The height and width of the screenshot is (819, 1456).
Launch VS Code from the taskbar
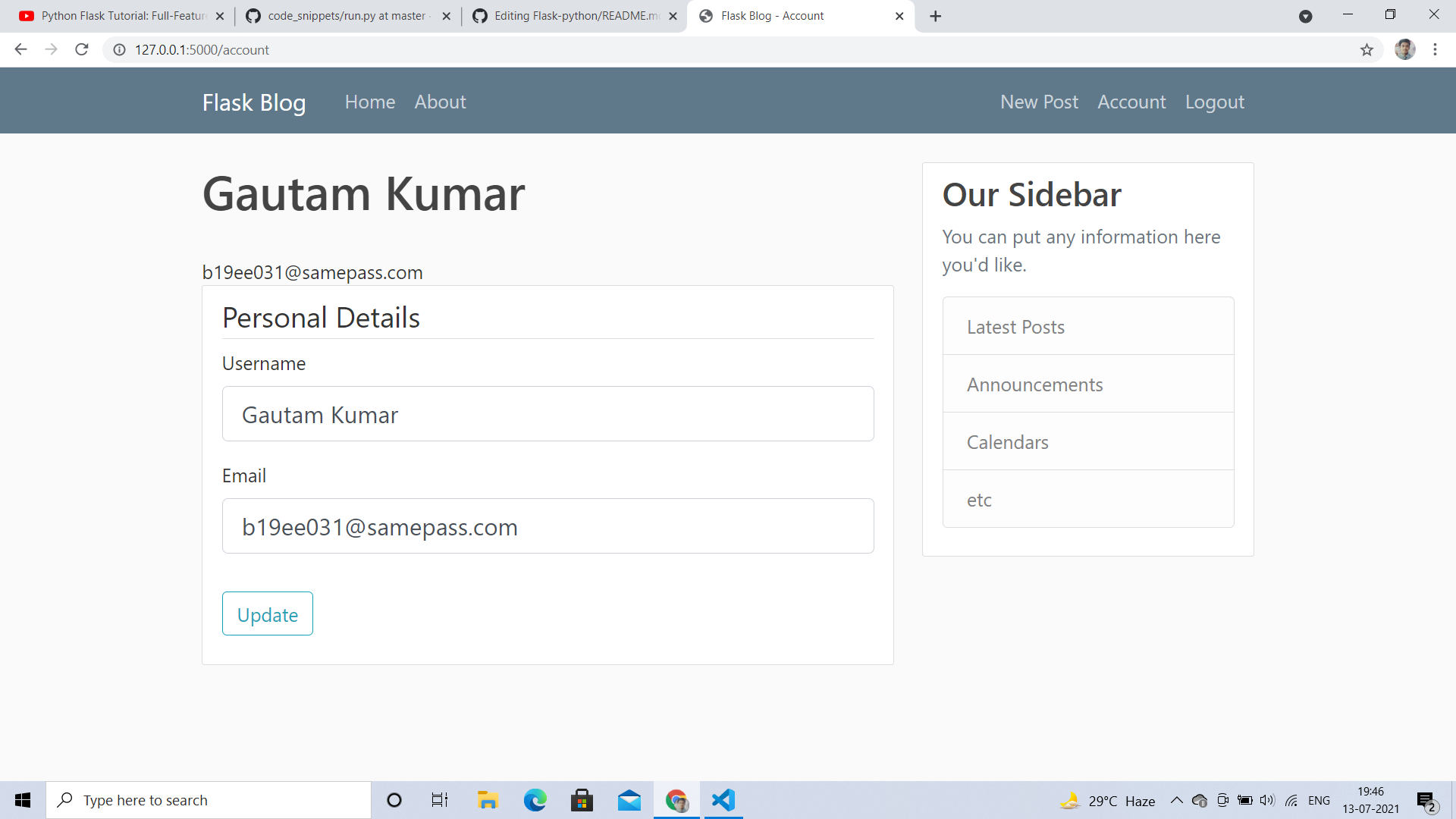click(723, 799)
